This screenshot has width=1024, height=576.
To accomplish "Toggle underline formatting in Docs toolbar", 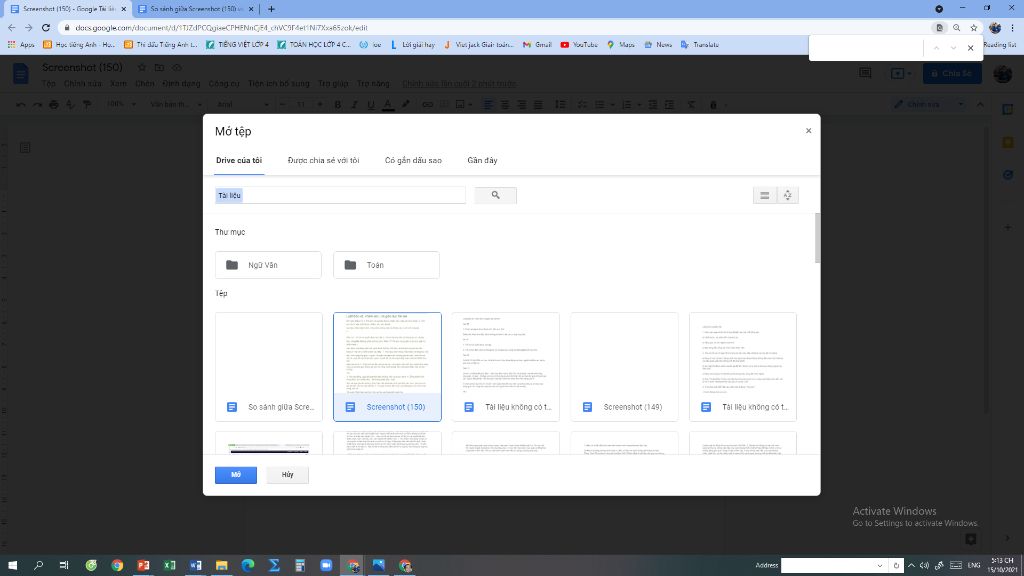I will (x=371, y=104).
